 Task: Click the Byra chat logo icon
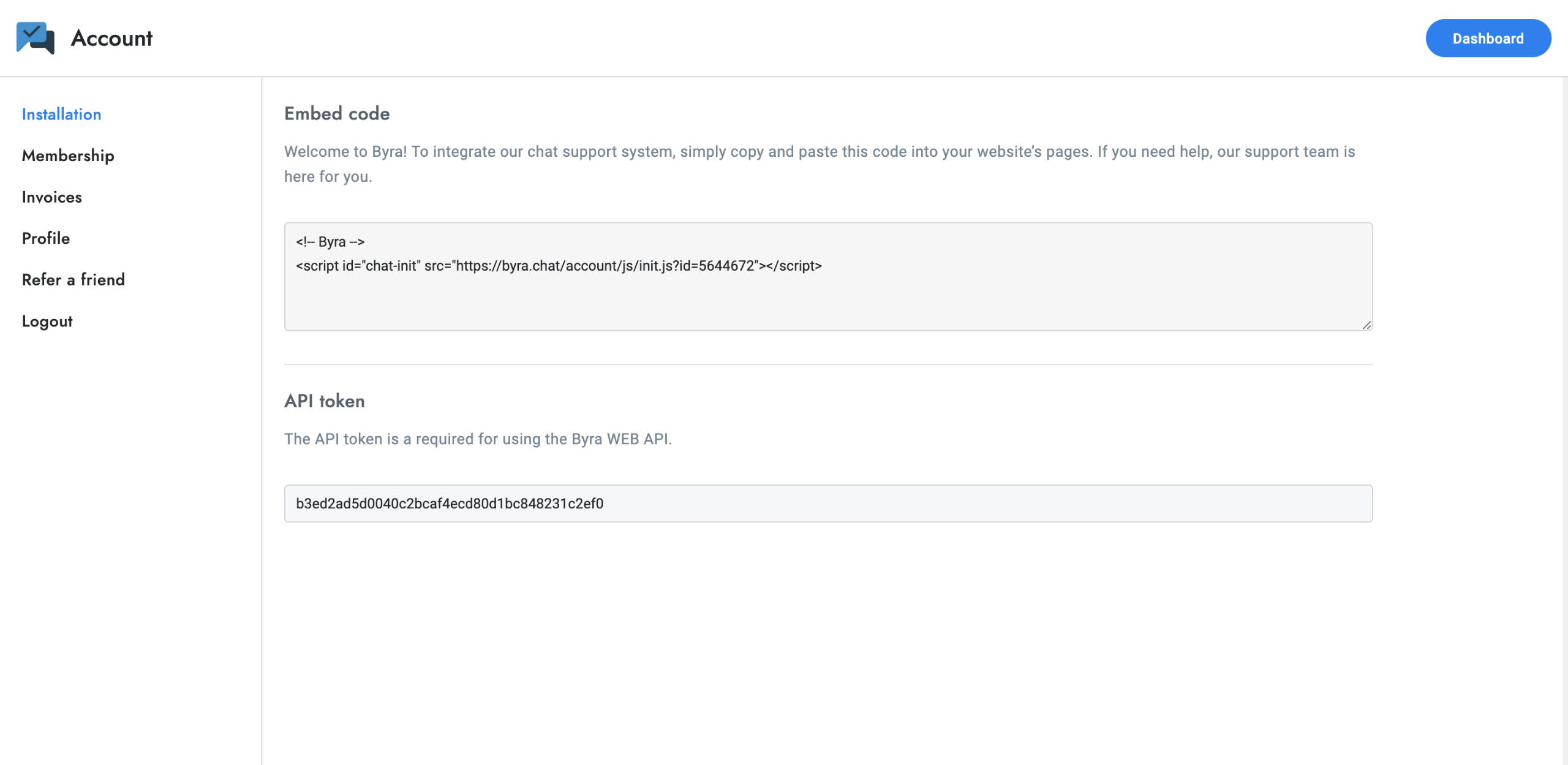coord(36,38)
